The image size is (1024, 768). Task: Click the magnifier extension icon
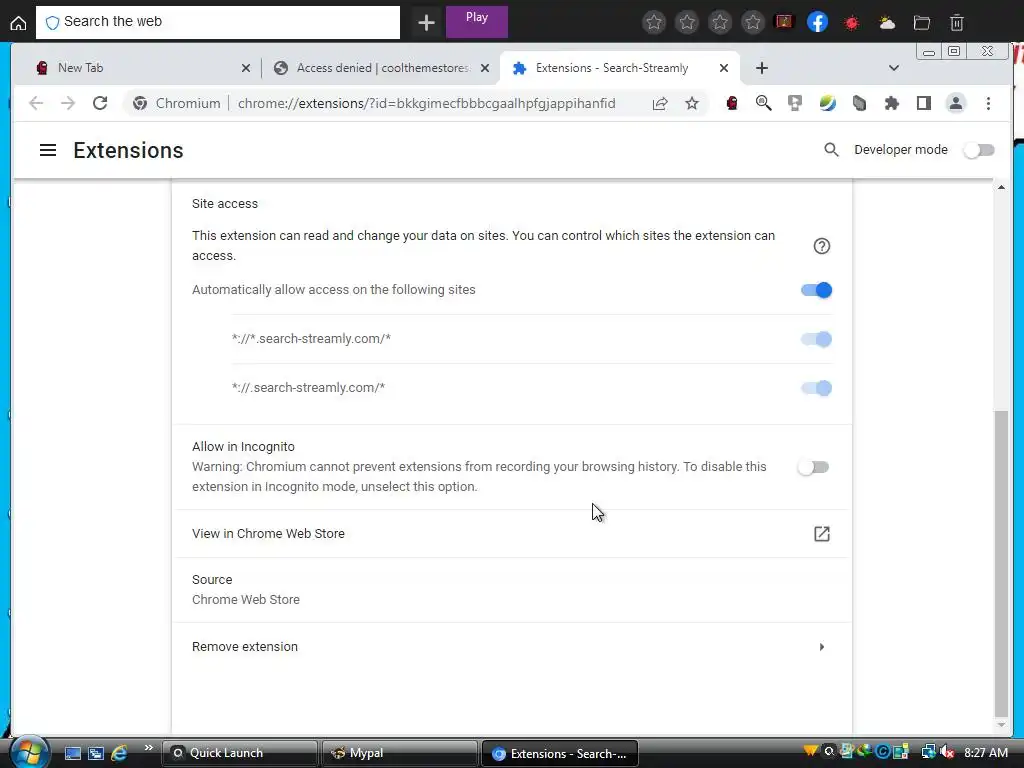pos(763,103)
